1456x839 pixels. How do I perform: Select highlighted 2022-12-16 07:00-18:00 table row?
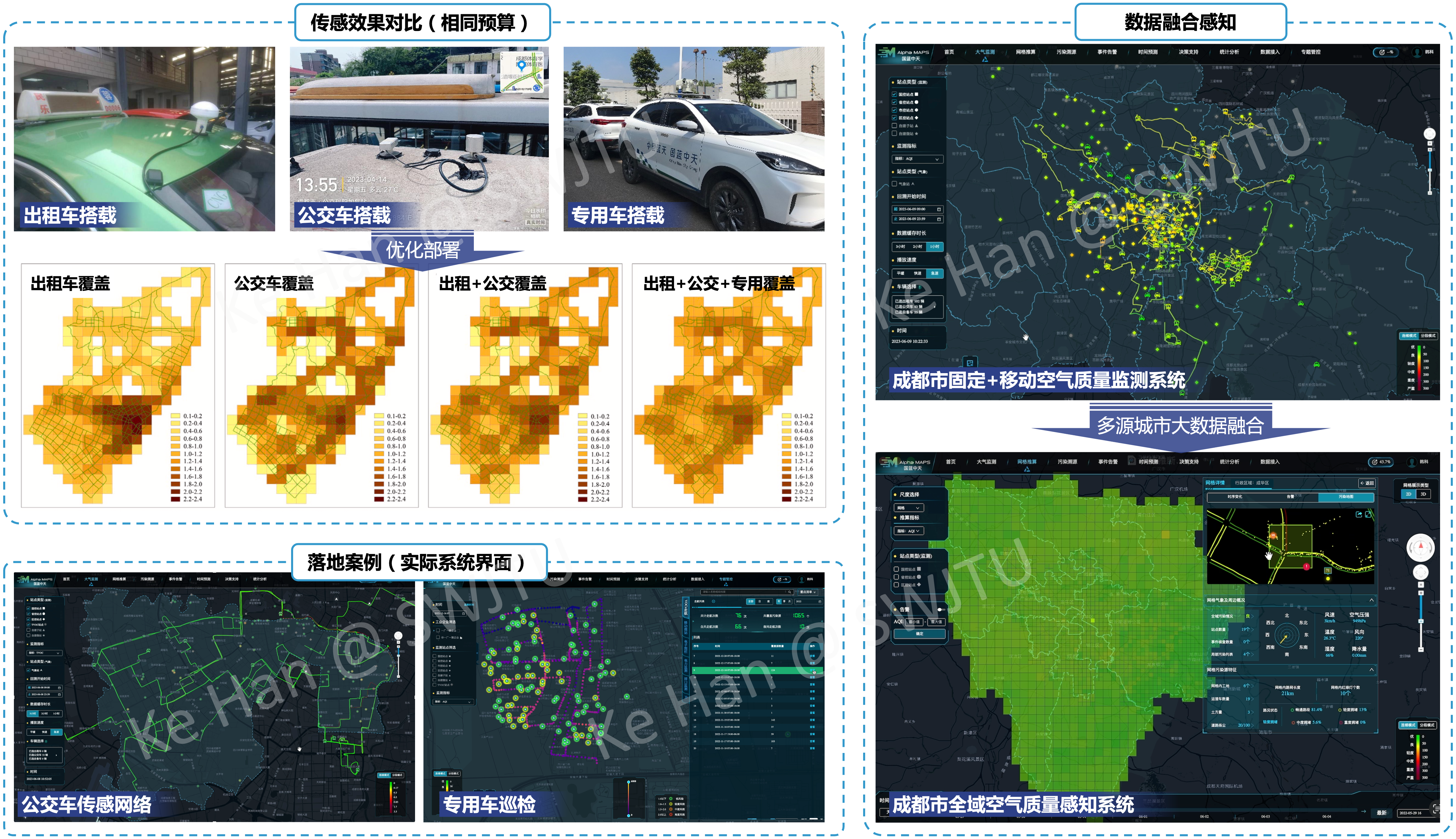[x=757, y=671]
